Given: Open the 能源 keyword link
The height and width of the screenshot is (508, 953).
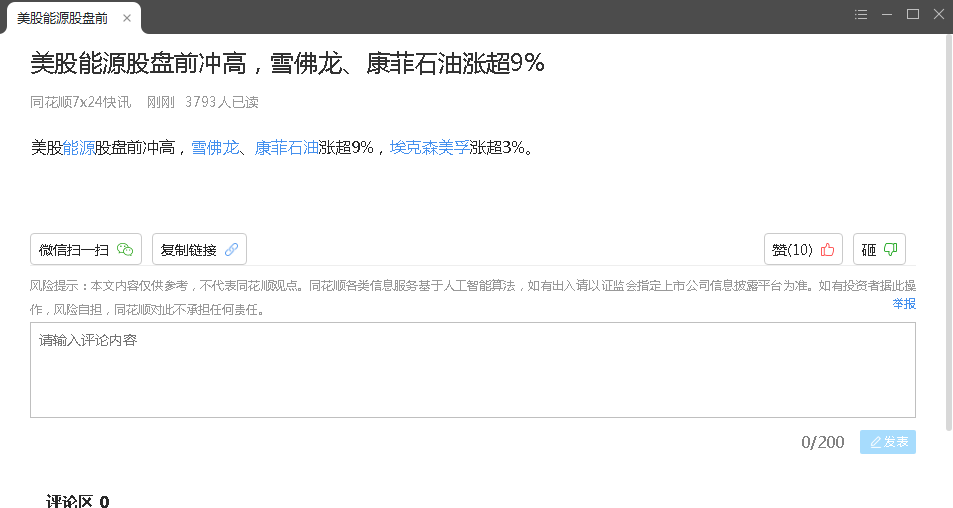Looking at the screenshot, I should (x=78, y=148).
